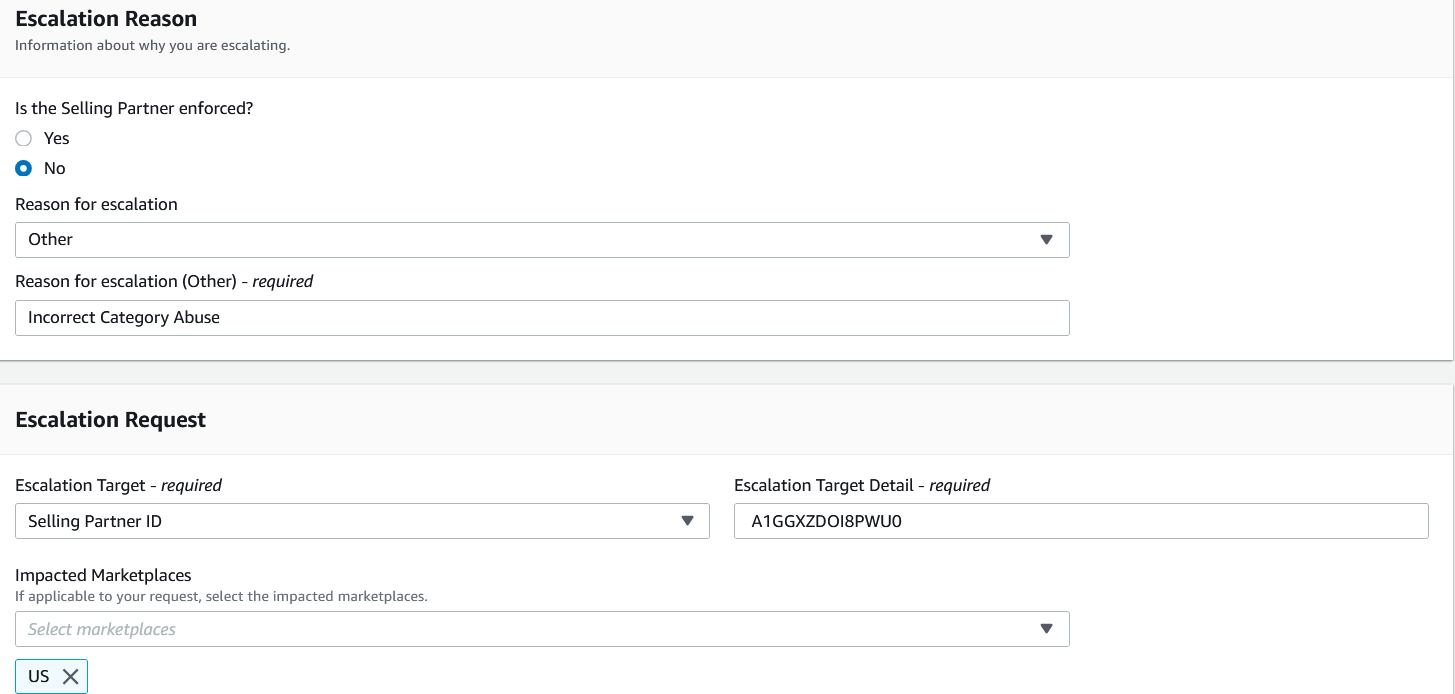The width and height of the screenshot is (1455, 694).
Task: Click the arrow icon on Escalation Target
Action: point(687,521)
